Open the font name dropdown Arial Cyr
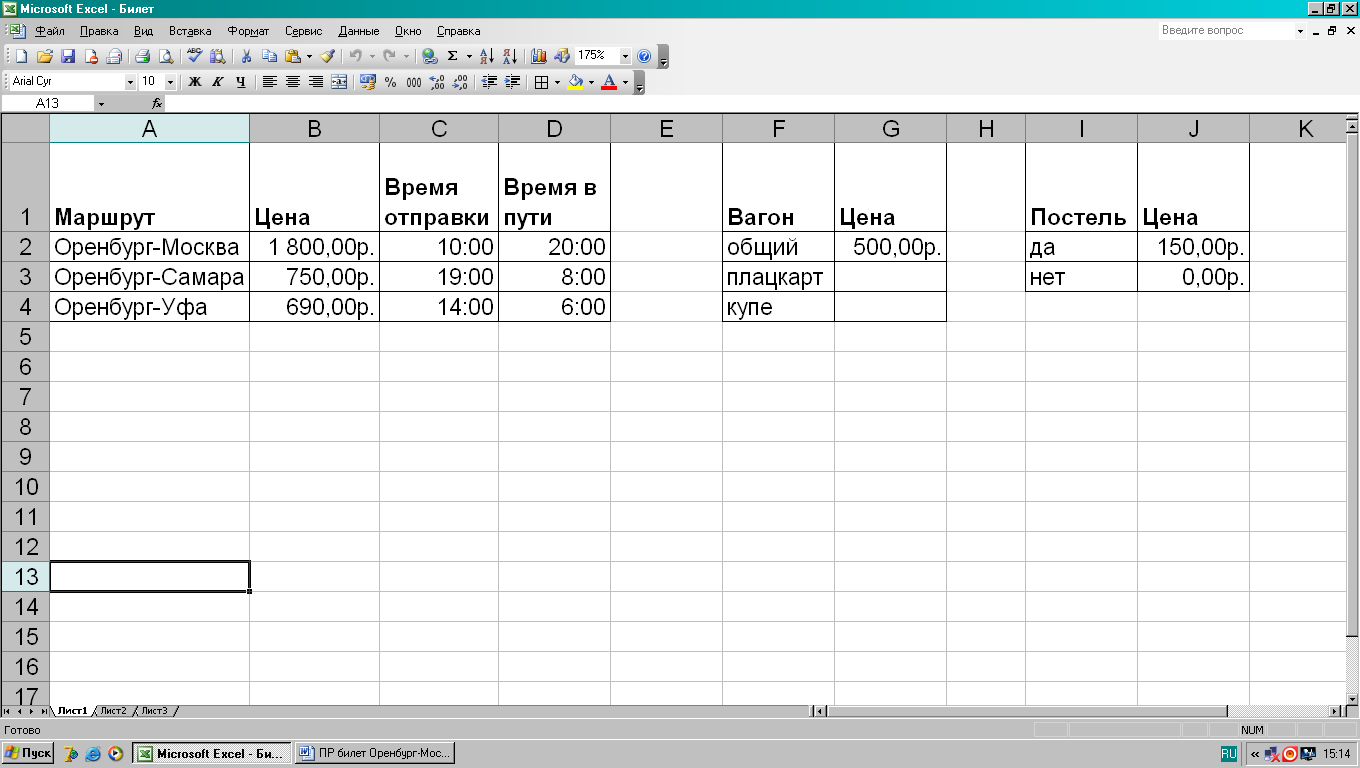1360x768 pixels. click(x=130, y=82)
